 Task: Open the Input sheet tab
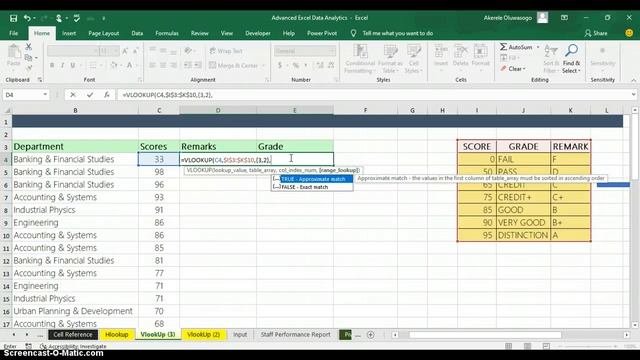tap(240, 335)
